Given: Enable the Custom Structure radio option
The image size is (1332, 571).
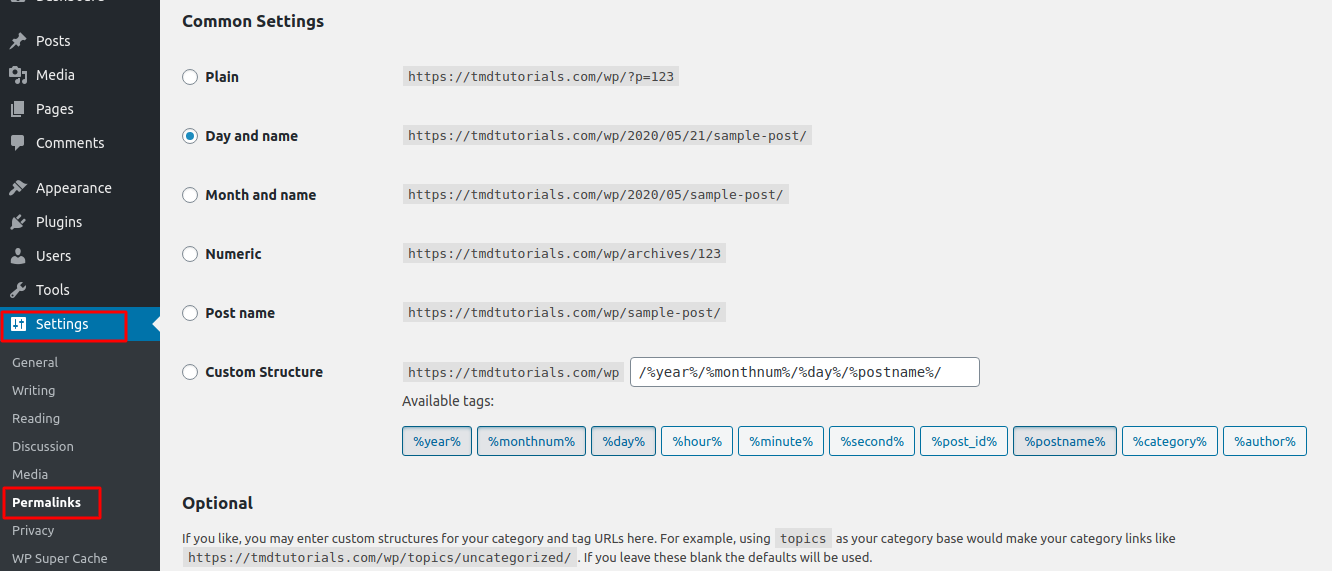Looking at the screenshot, I should pyautogui.click(x=190, y=372).
